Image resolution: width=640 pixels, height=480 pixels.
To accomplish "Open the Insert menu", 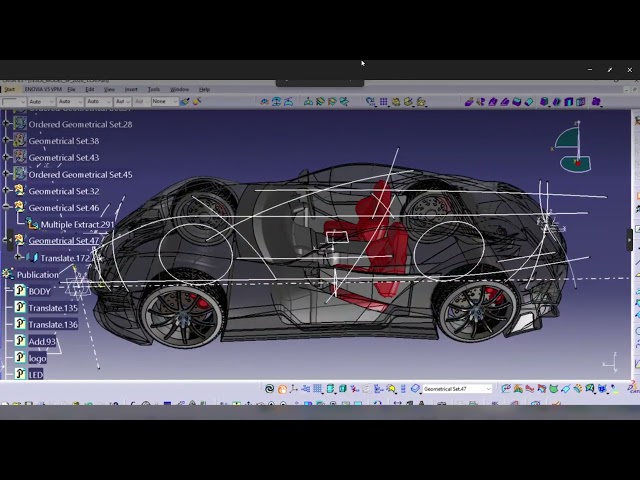I will (x=131, y=89).
